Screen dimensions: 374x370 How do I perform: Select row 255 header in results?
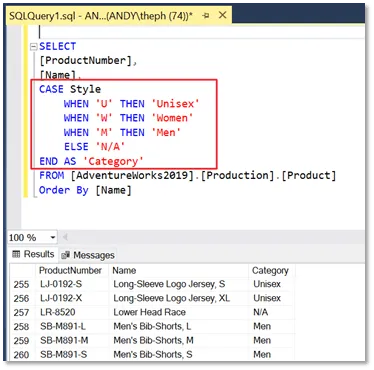pyautogui.click(x=22, y=284)
